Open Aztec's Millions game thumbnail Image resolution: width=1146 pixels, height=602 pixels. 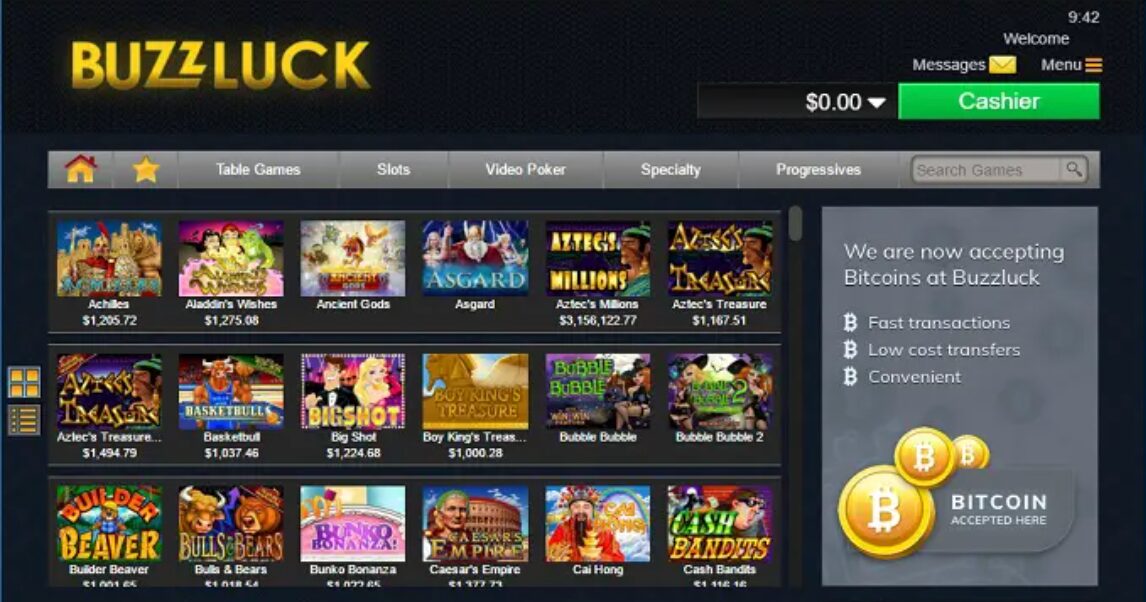pos(597,259)
